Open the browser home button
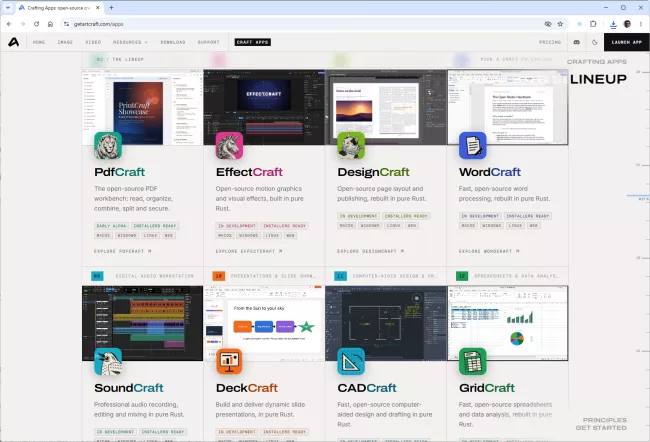Screen dimensions: 650x442 pyautogui.click(x=50, y=24)
